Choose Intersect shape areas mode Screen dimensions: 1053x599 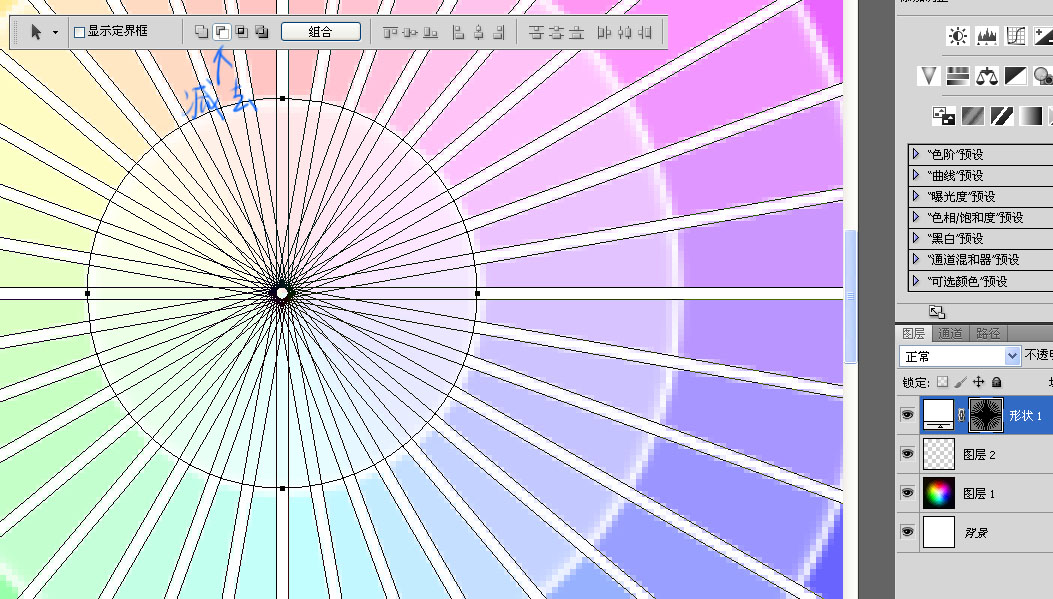[242, 32]
